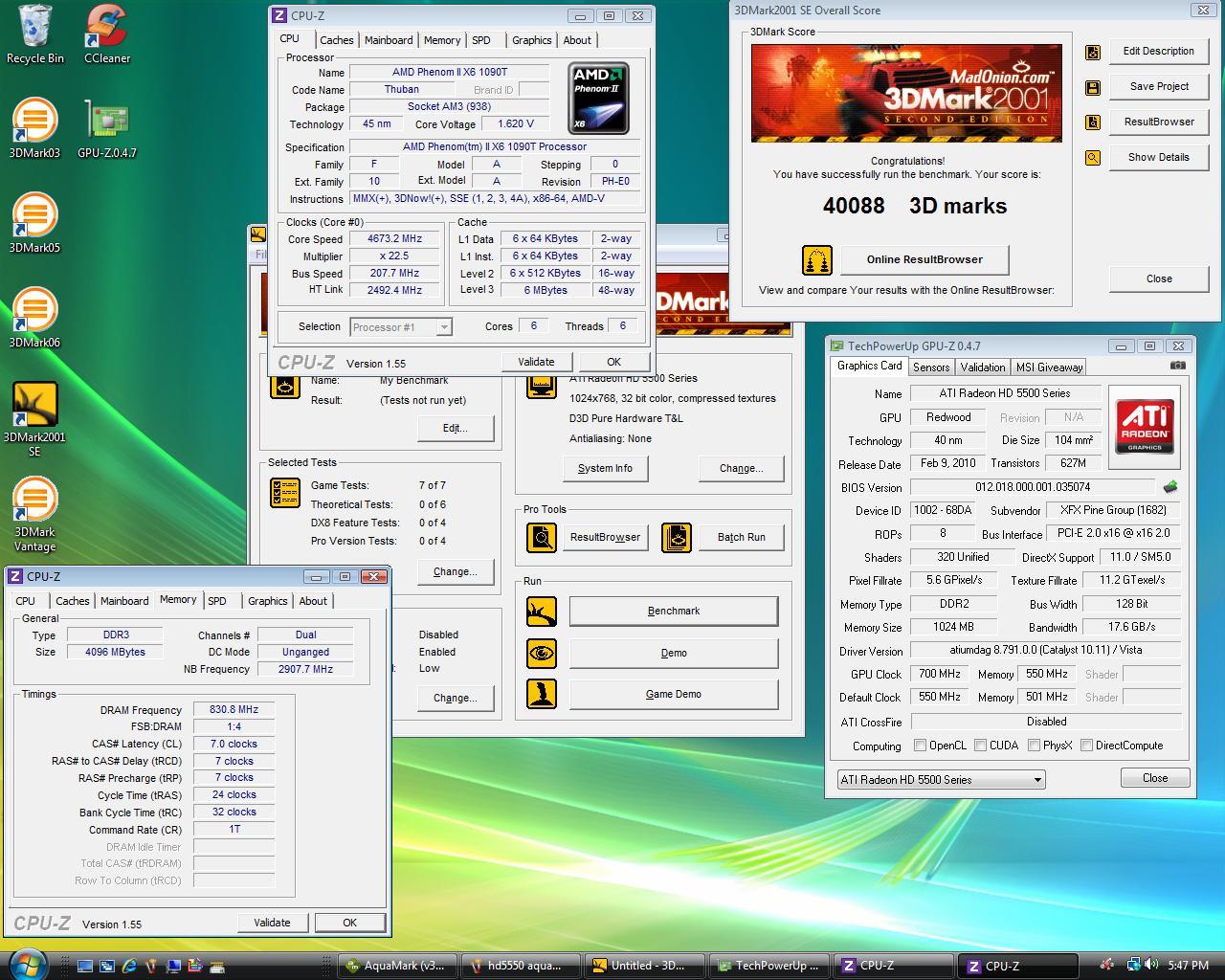Open 3DMark05 desktop shortcut

pyautogui.click(x=34, y=222)
